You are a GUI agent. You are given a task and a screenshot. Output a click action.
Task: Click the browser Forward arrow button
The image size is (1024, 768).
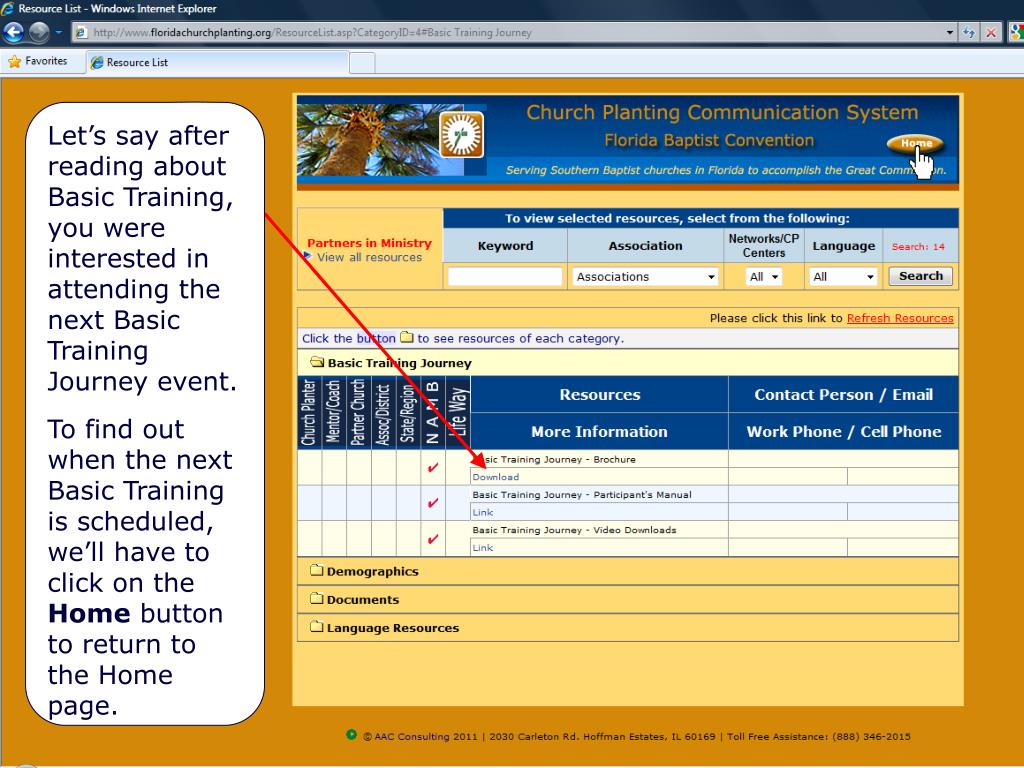click(39, 31)
